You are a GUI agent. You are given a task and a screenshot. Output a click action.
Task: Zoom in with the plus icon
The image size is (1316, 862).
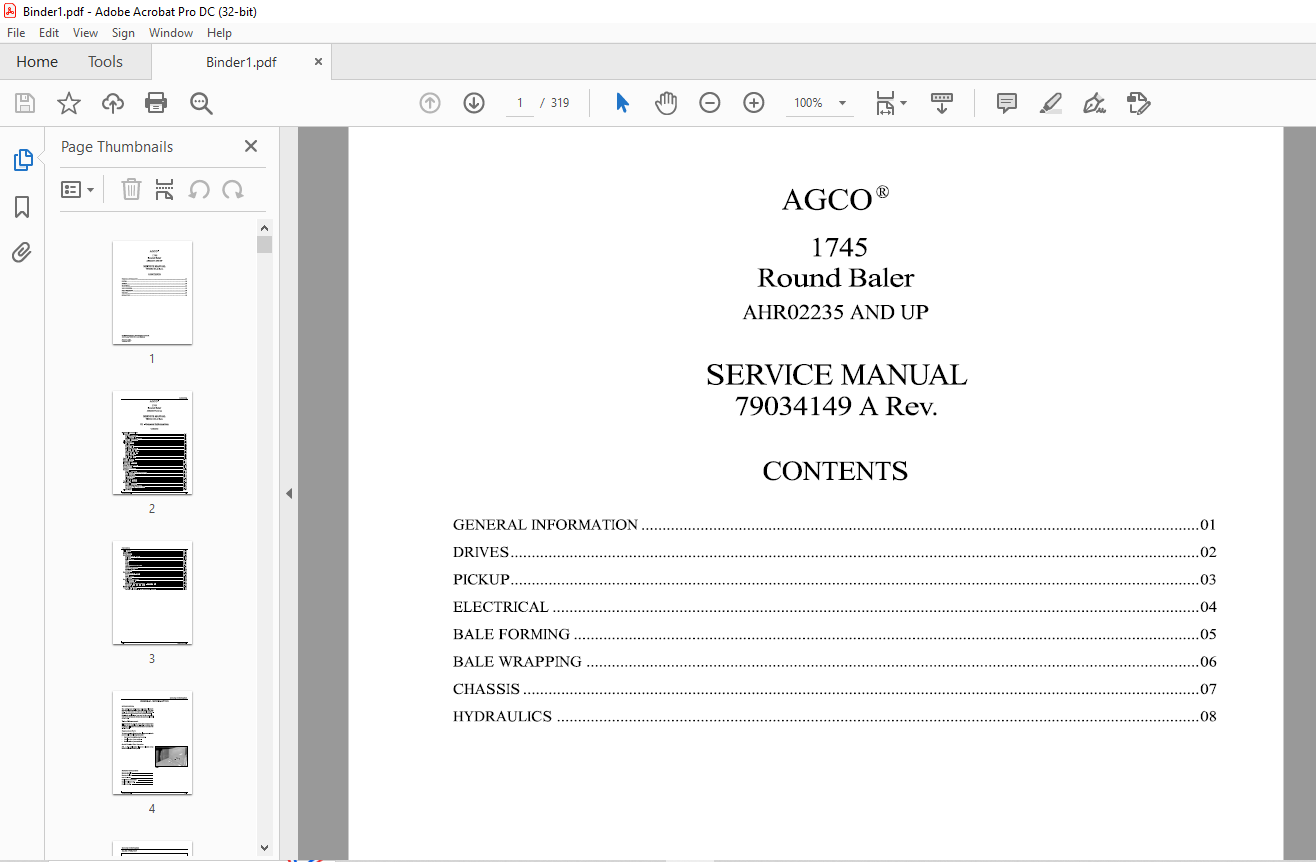[754, 103]
